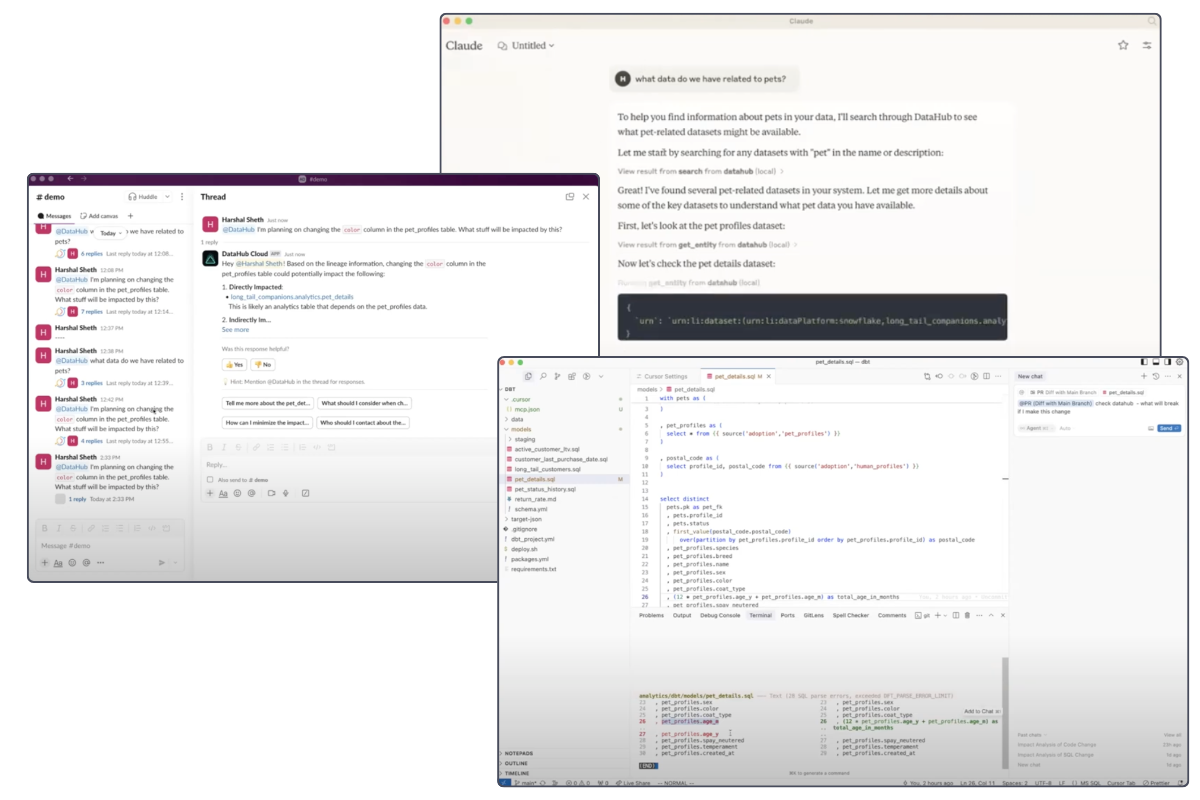
Task: Kill the terminal with trash icon
Action: [x=967, y=615]
